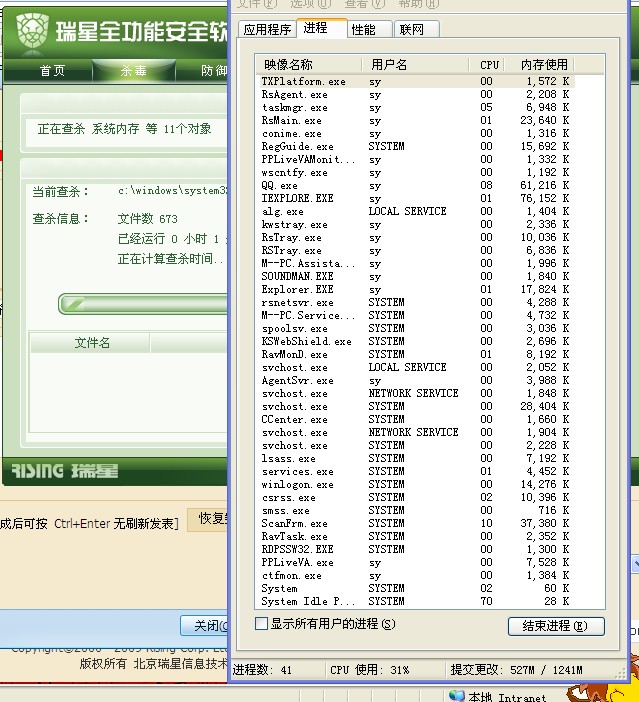639x702 pixels.
Task: Select the kwstray.exe process
Action: coord(415,224)
